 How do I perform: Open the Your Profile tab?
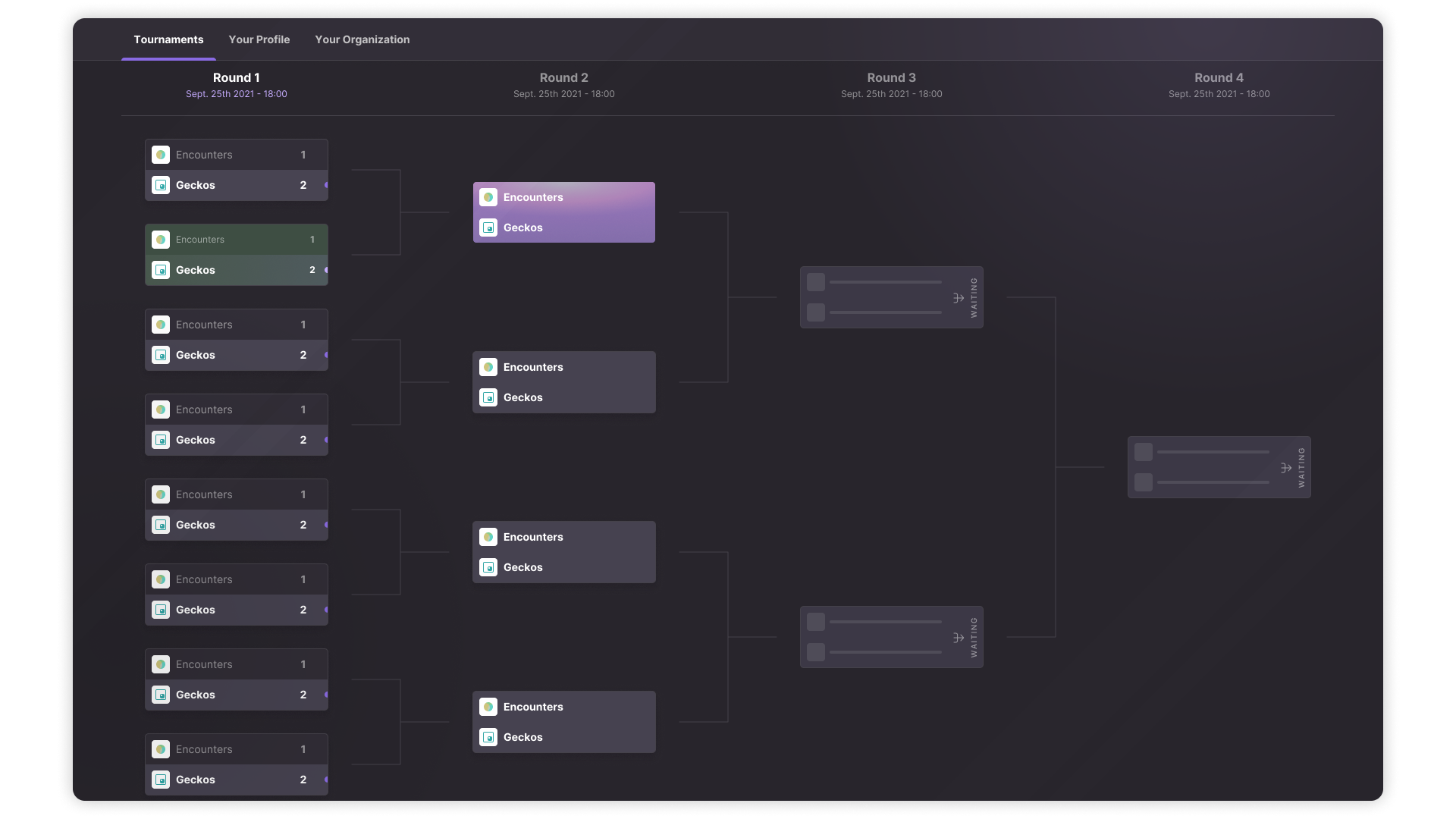point(259,40)
